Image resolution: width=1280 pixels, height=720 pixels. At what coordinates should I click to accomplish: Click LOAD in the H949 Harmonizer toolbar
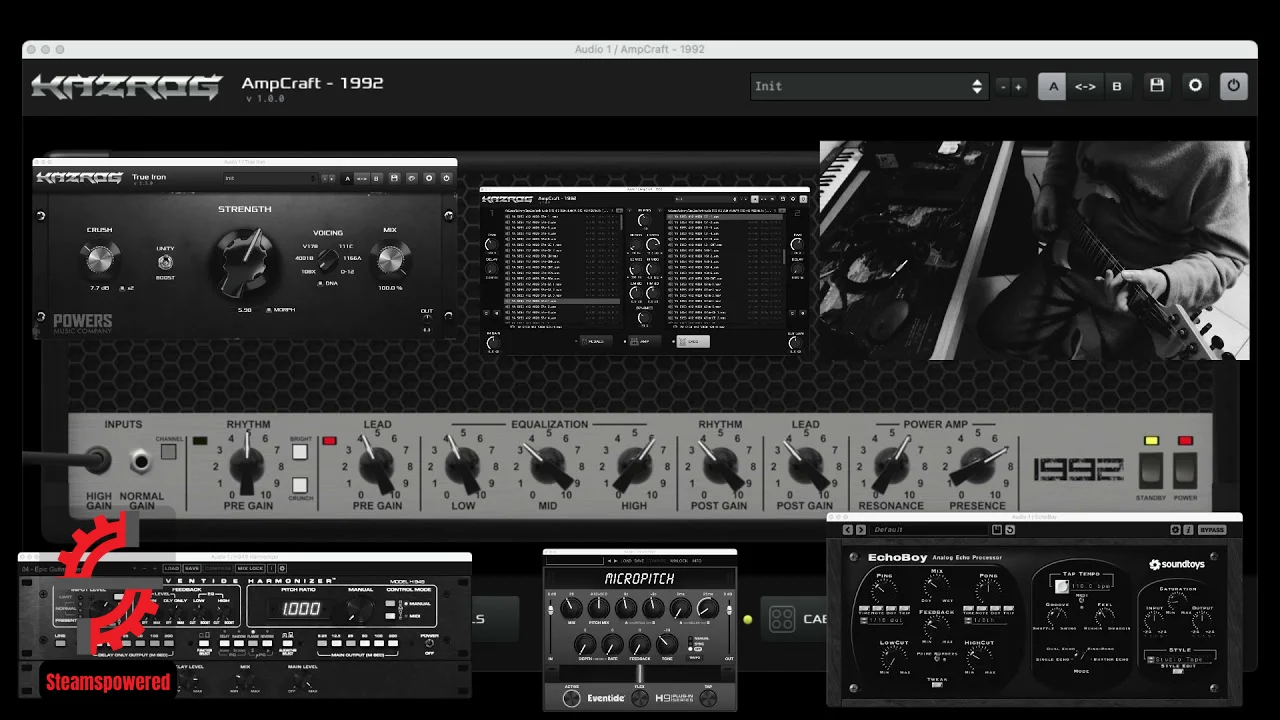[x=172, y=568]
